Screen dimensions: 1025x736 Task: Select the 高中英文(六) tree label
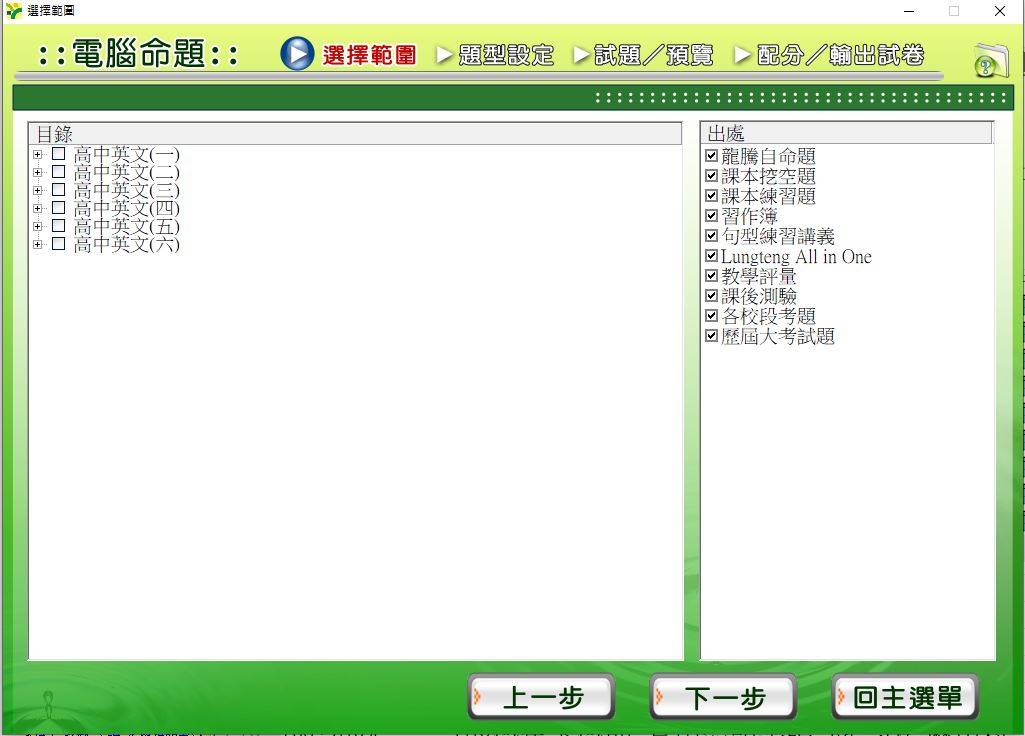(x=126, y=244)
